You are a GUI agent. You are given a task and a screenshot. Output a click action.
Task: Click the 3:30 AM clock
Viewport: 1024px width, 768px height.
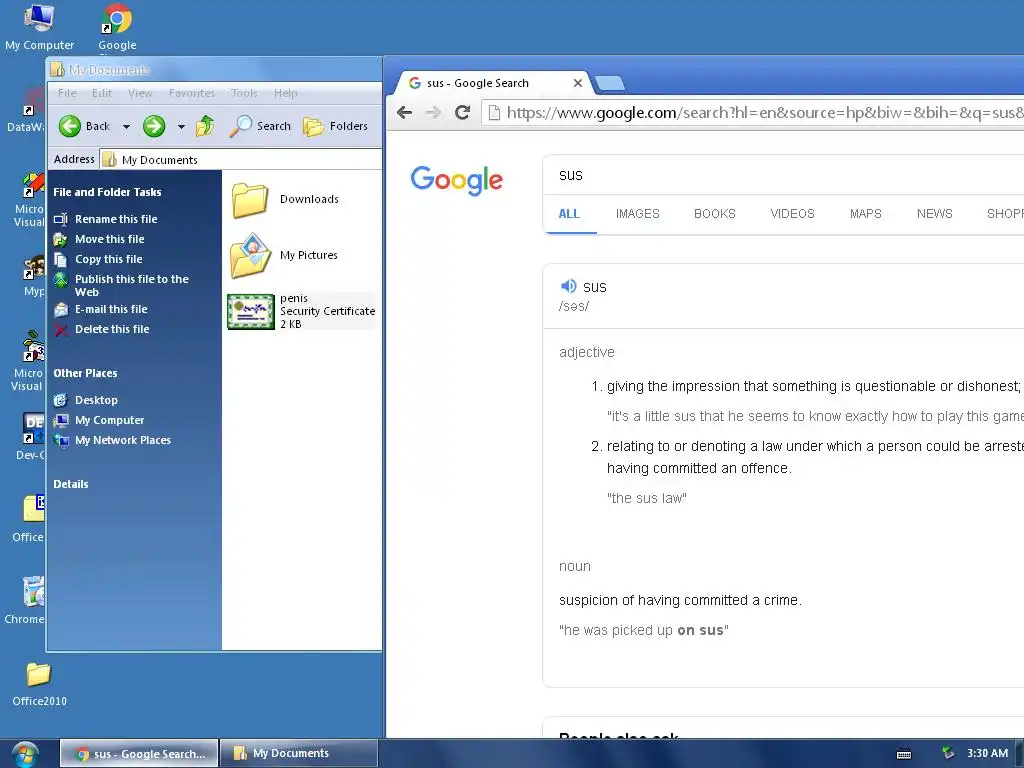point(987,754)
